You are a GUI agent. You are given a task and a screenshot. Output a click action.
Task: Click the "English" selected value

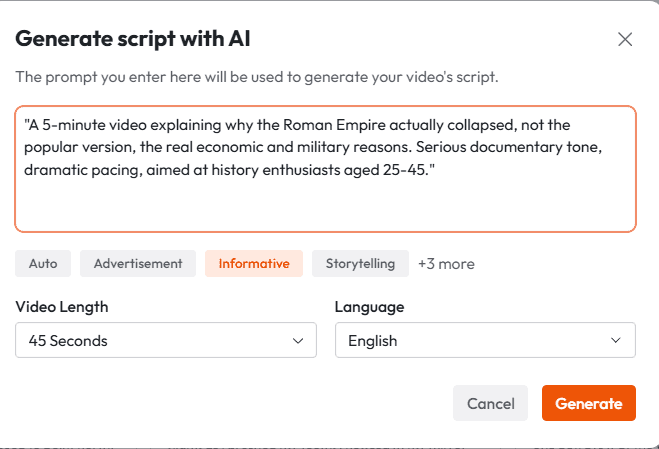click(x=372, y=341)
